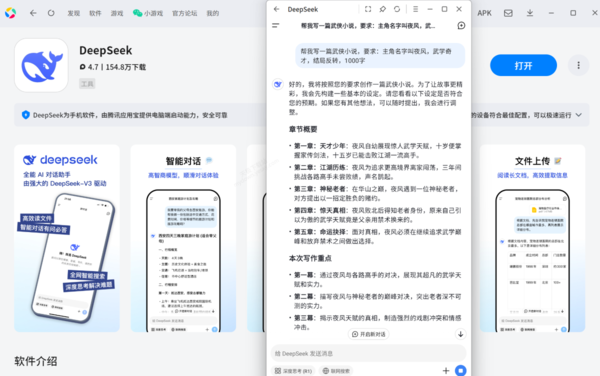Refresh the app store page
This screenshot has width=600, height=376.
[51, 13]
